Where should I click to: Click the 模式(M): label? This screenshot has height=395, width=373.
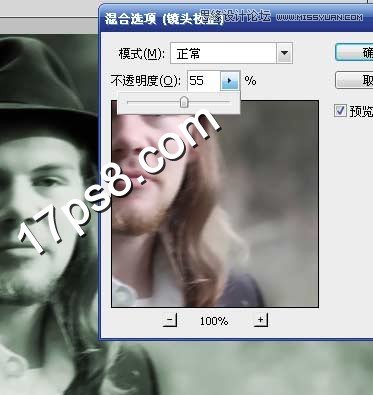pyautogui.click(x=142, y=53)
